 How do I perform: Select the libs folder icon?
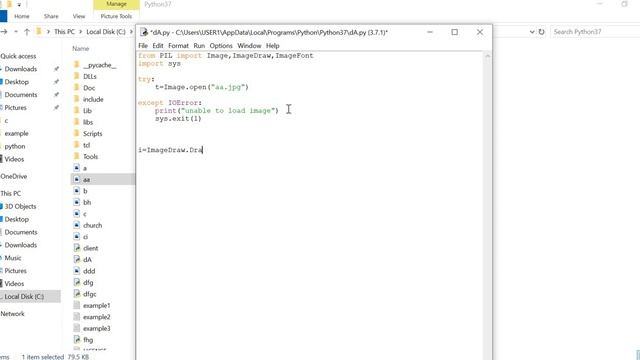click(x=76, y=122)
